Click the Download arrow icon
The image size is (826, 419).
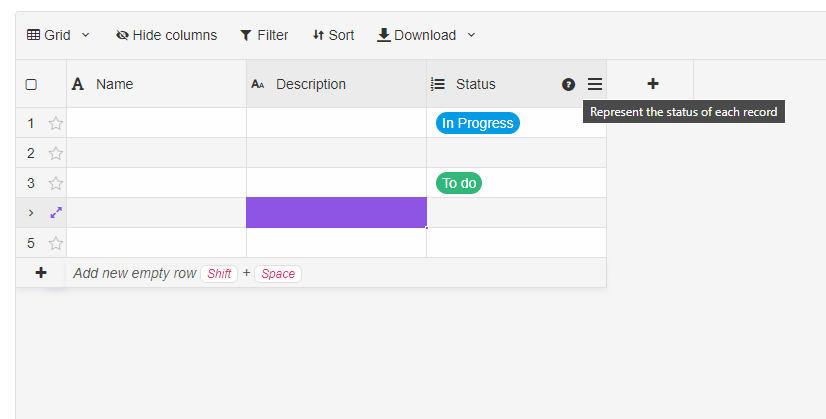click(384, 35)
